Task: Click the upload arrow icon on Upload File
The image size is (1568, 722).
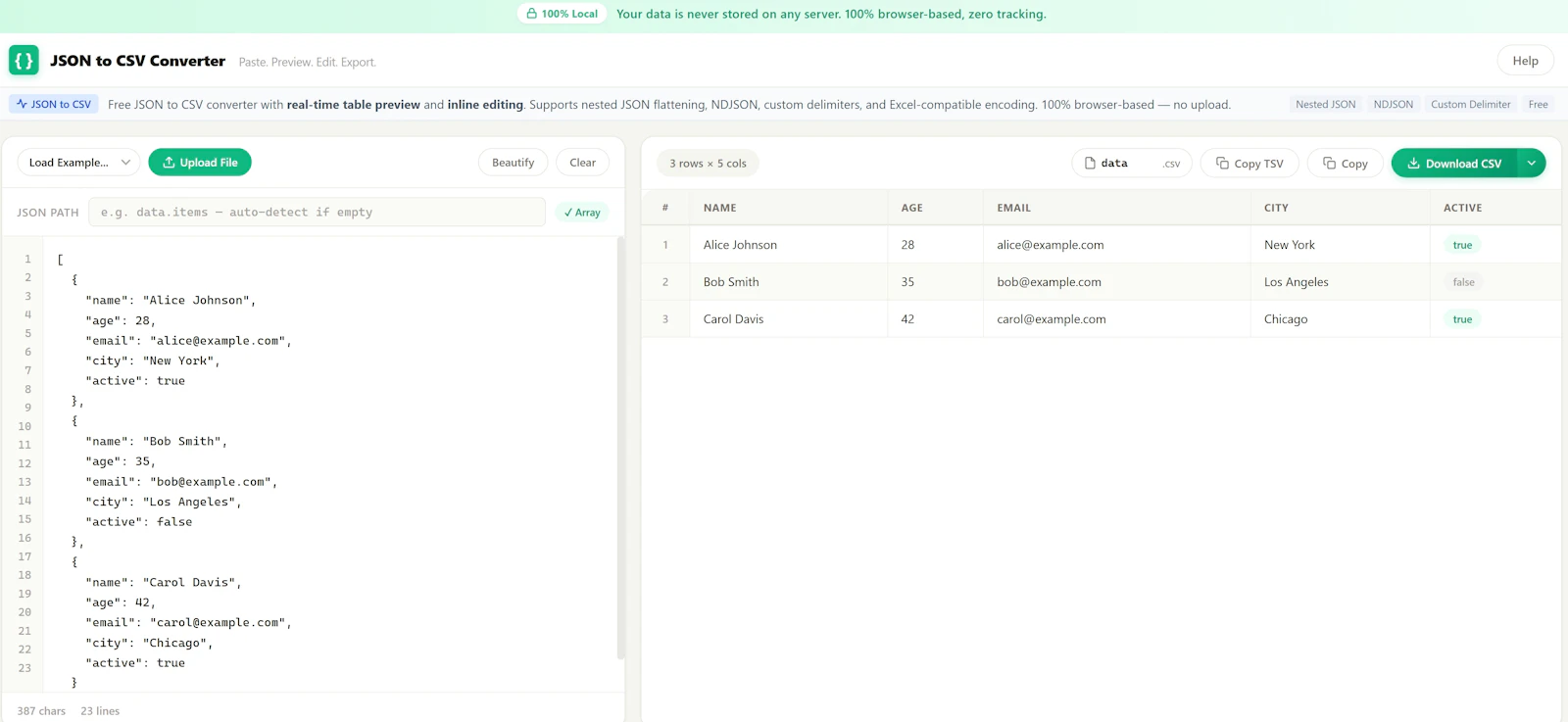Action: pyautogui.click(x=169, y=163)
